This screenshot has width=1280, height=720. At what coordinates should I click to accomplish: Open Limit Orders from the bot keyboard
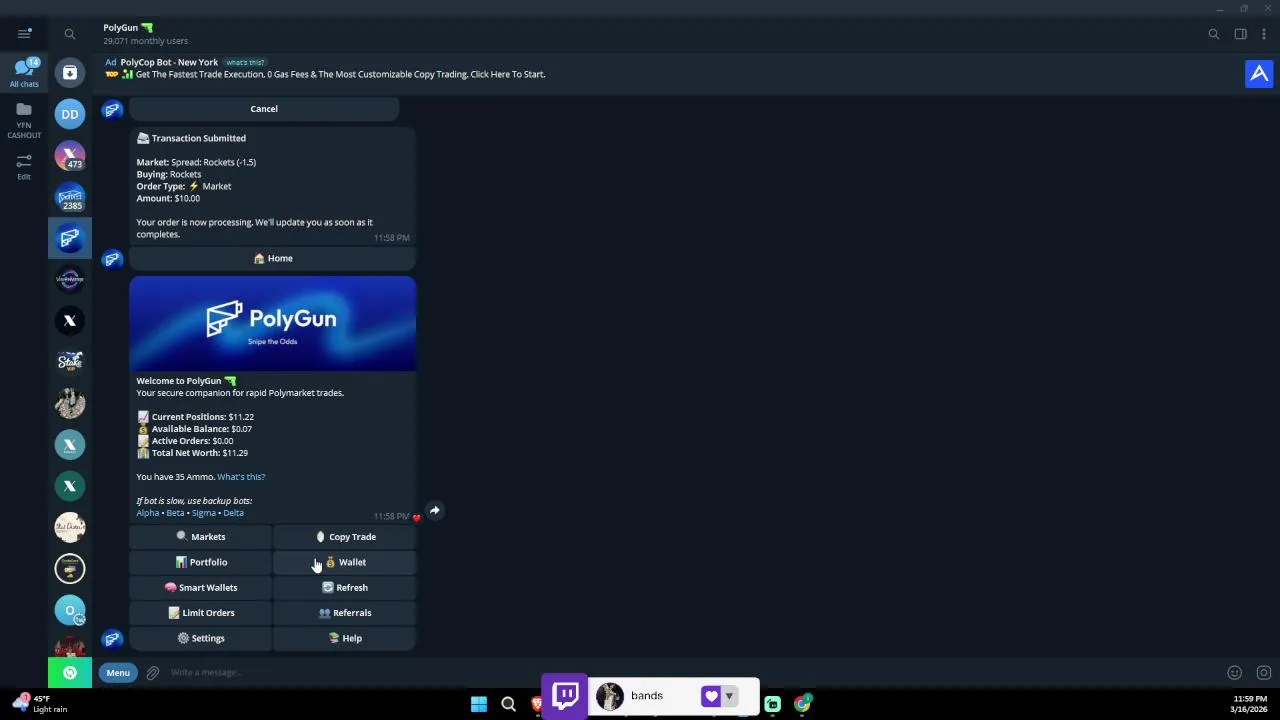click(200, 613)
